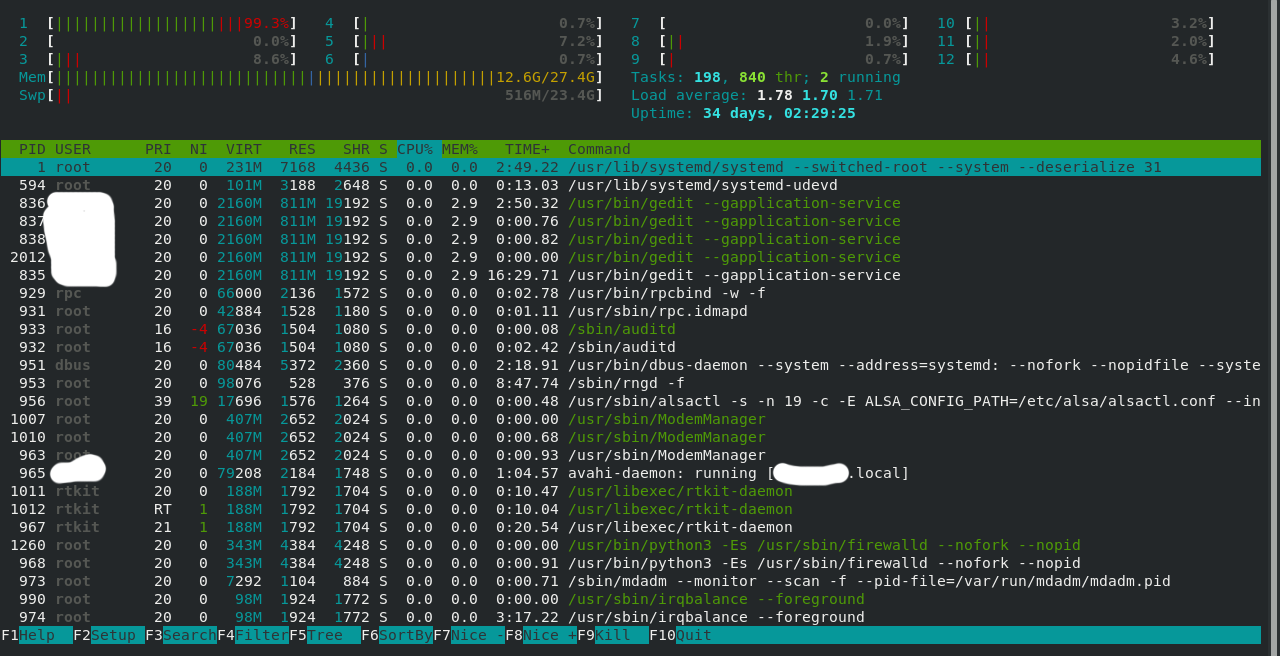Sort by the PID column header
The height and width of the screenshot is (656, 1280).
point(32,149)
